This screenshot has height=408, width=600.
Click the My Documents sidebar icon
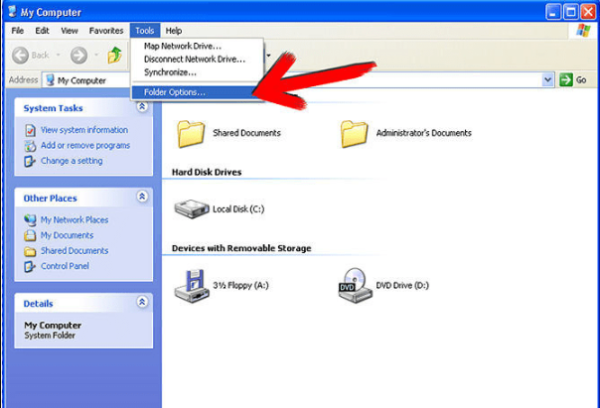point(30,235)
